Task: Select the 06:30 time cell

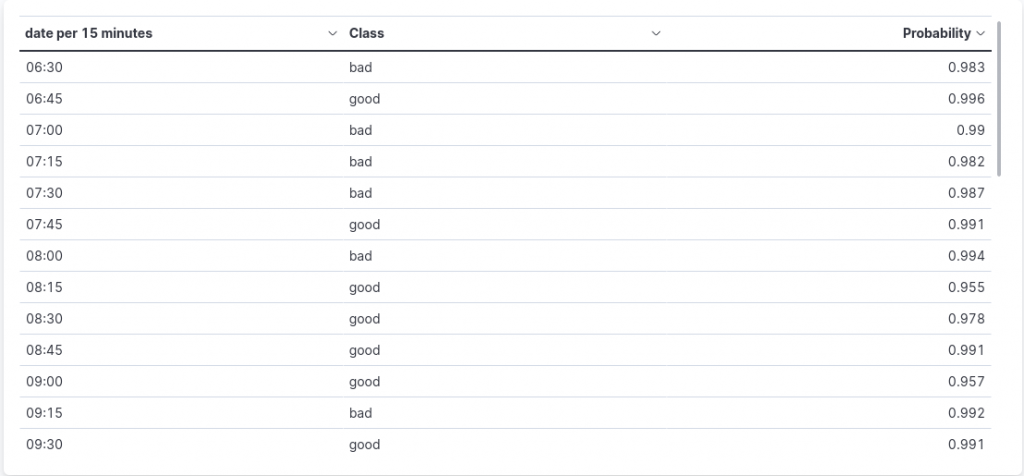Action: click(182, 67)
